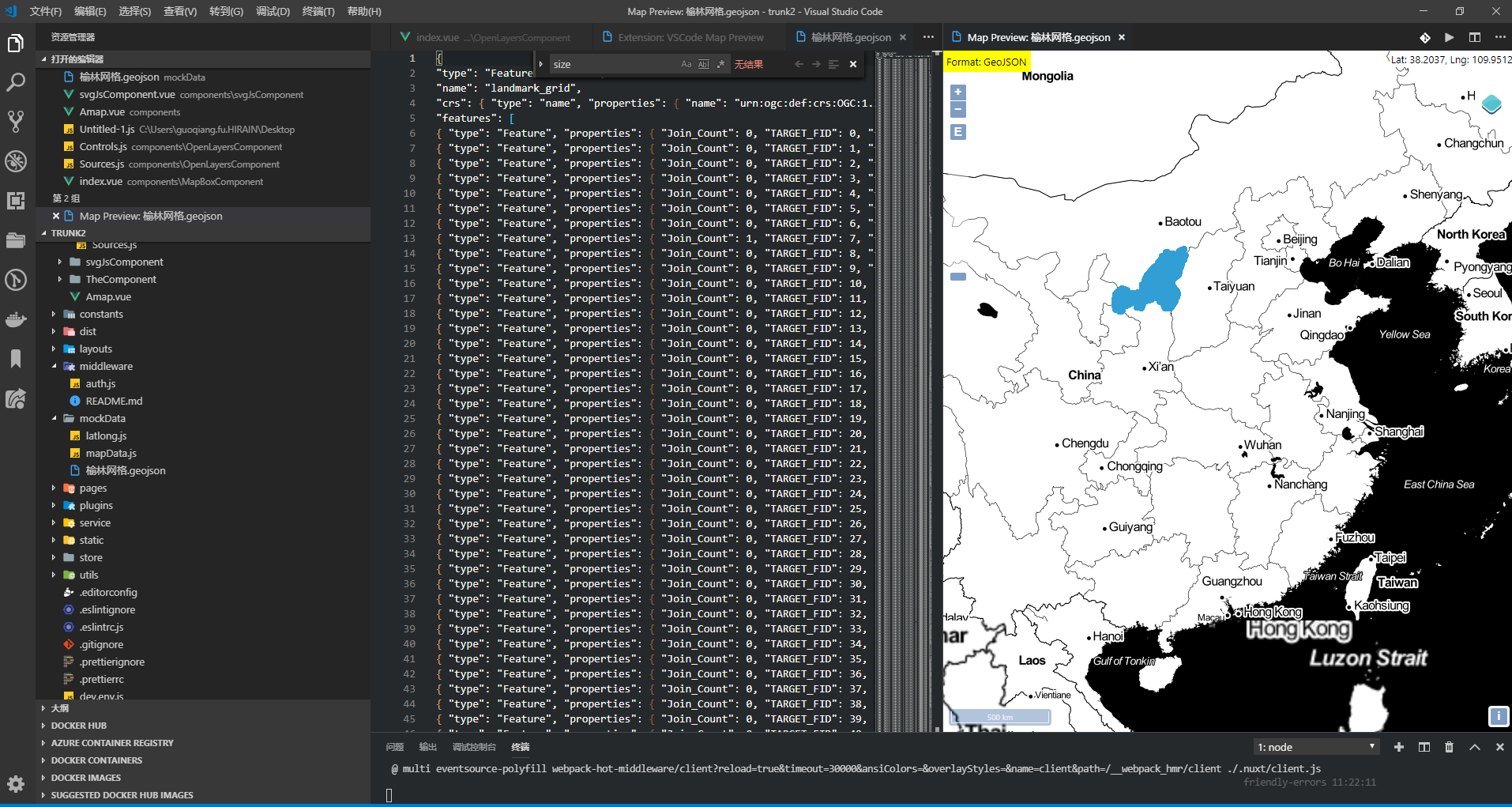Expand replace mode in find widget
This screenshot has height=807, width=1512.
tap(541, 64)
